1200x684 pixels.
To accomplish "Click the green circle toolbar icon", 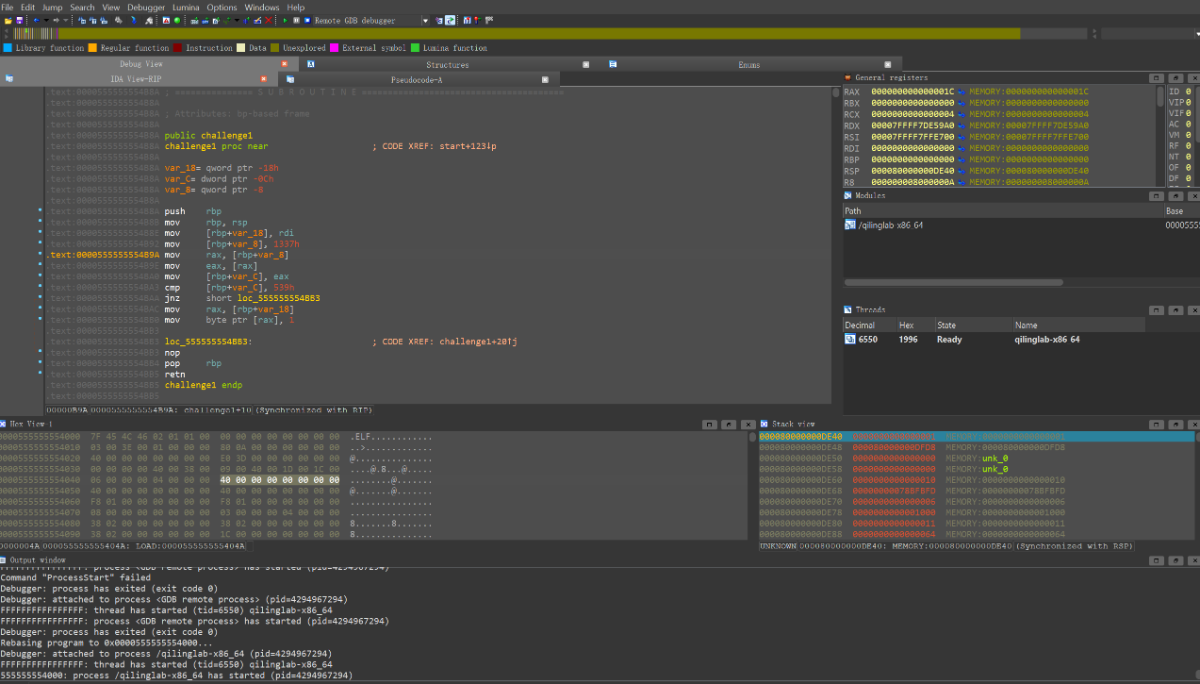I will (x=177, y=20).
